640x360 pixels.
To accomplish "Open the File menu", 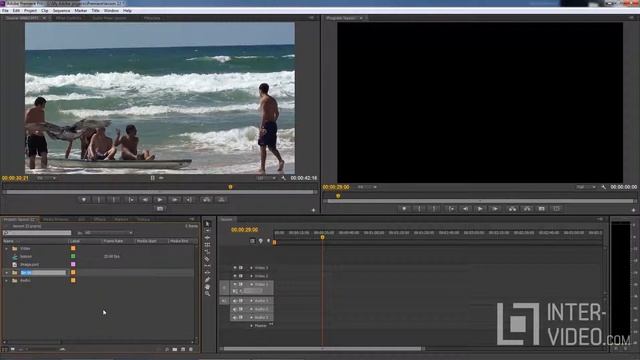I will (5, 11).
